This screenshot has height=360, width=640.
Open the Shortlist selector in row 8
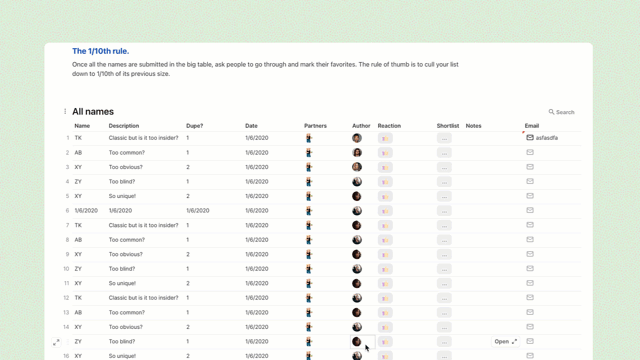pos(444,240)
